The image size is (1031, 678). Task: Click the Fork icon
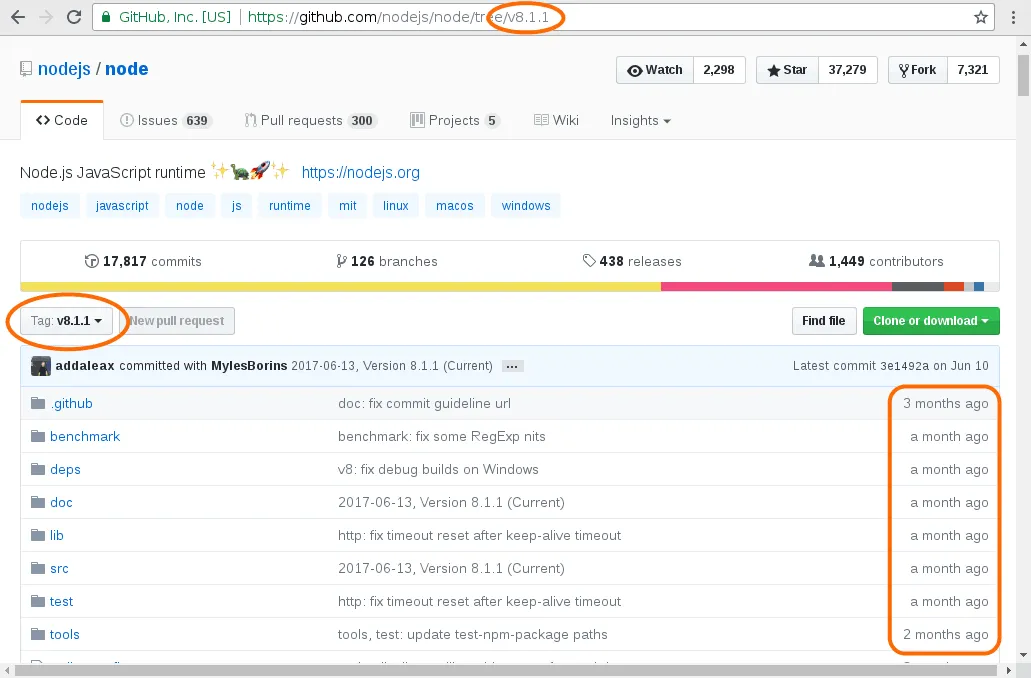tap(902, 70)
